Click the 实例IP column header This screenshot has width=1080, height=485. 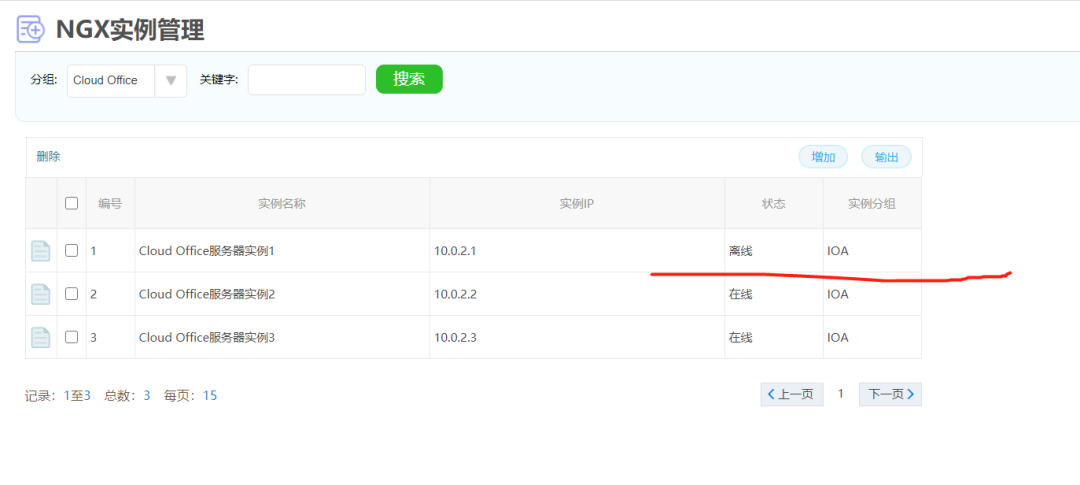(577, 203)
